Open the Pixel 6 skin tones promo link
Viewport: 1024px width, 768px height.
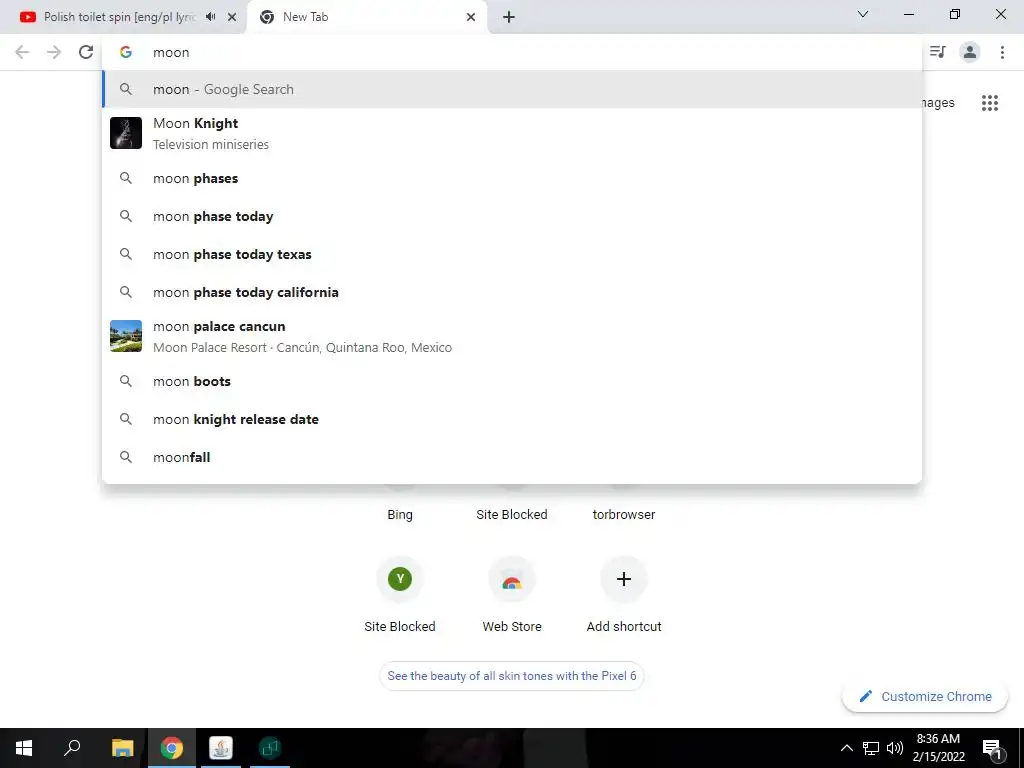(512, 676)
